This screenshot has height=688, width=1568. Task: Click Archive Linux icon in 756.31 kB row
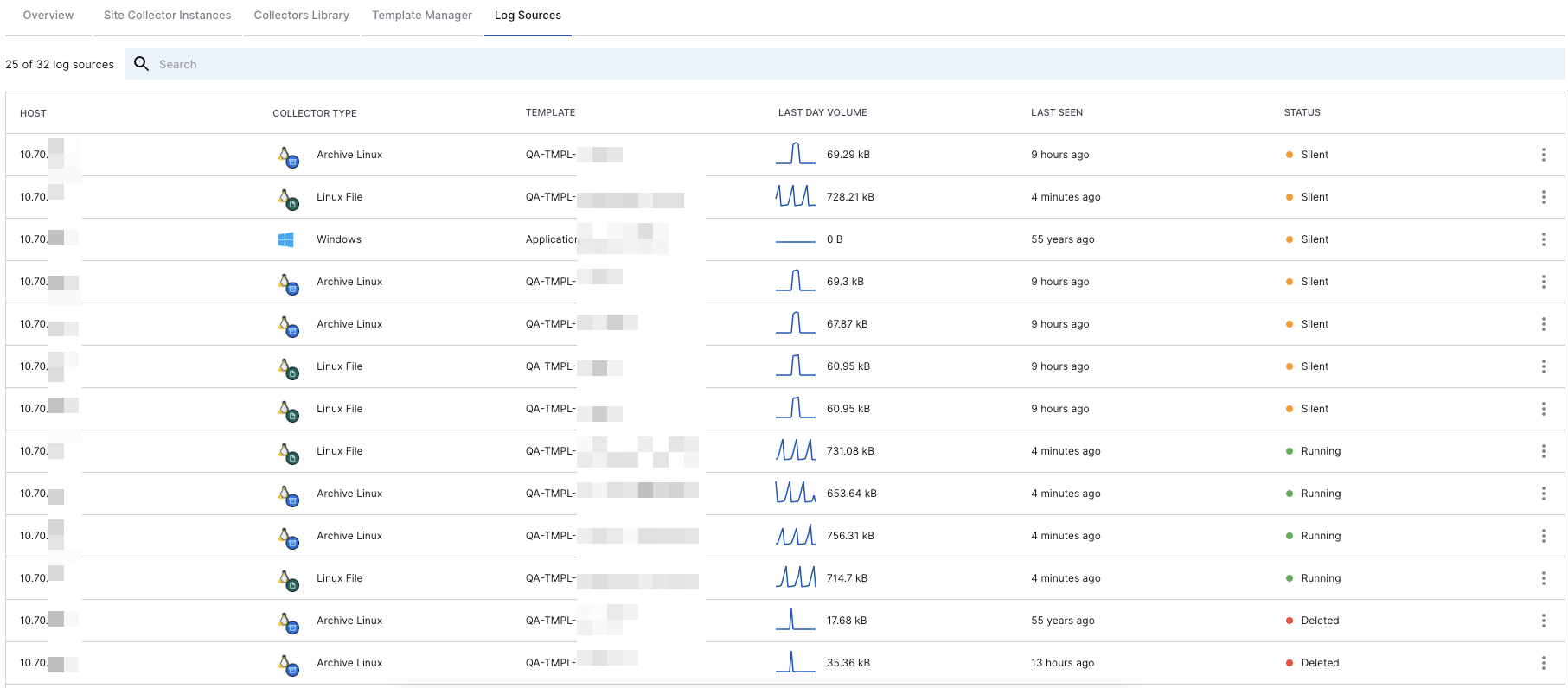click(x=288, y=538)
